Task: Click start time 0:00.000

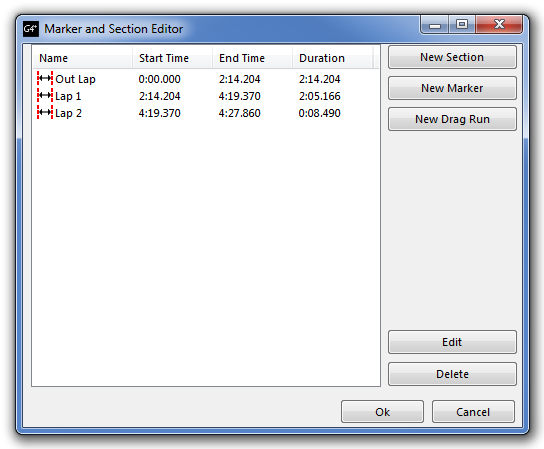Action: click(160, 79)
